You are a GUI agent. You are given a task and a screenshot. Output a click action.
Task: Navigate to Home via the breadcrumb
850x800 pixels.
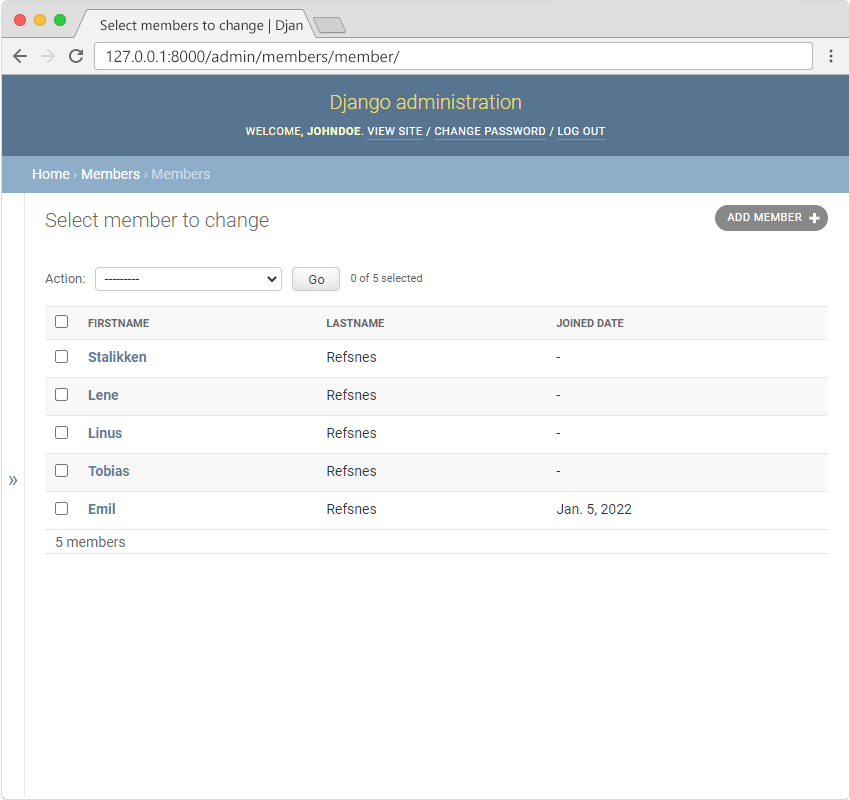pyautogui.click(x=51, y=173)
